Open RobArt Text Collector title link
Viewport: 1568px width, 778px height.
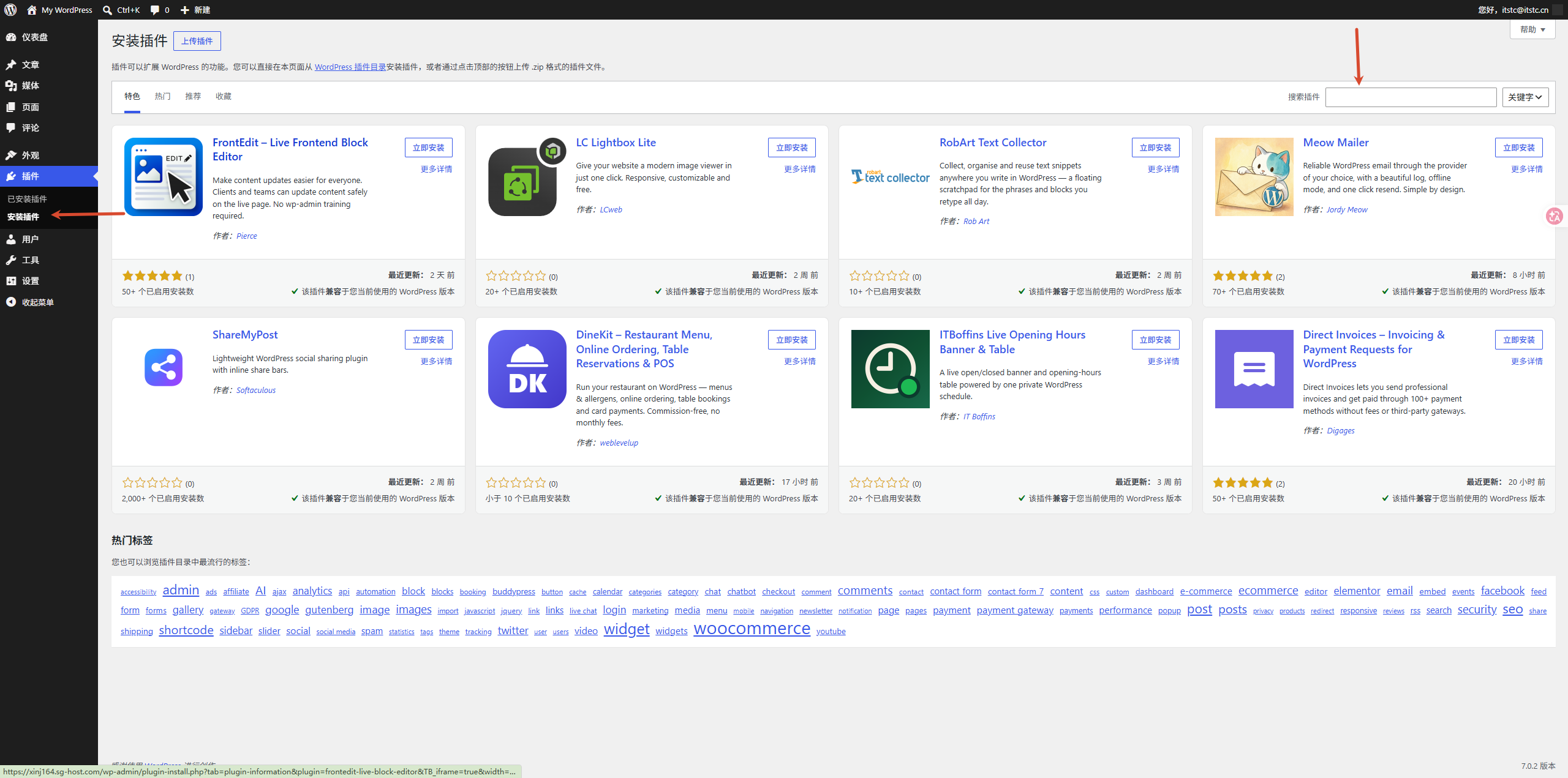click(x=993, y=143)
